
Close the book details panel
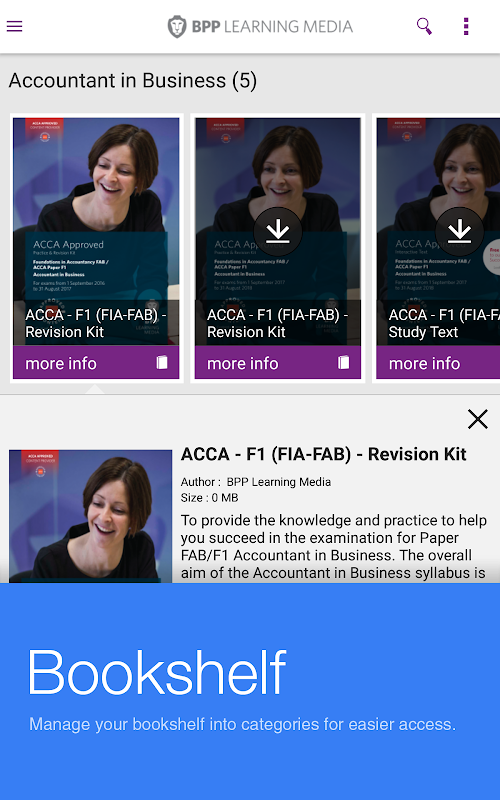478,419
